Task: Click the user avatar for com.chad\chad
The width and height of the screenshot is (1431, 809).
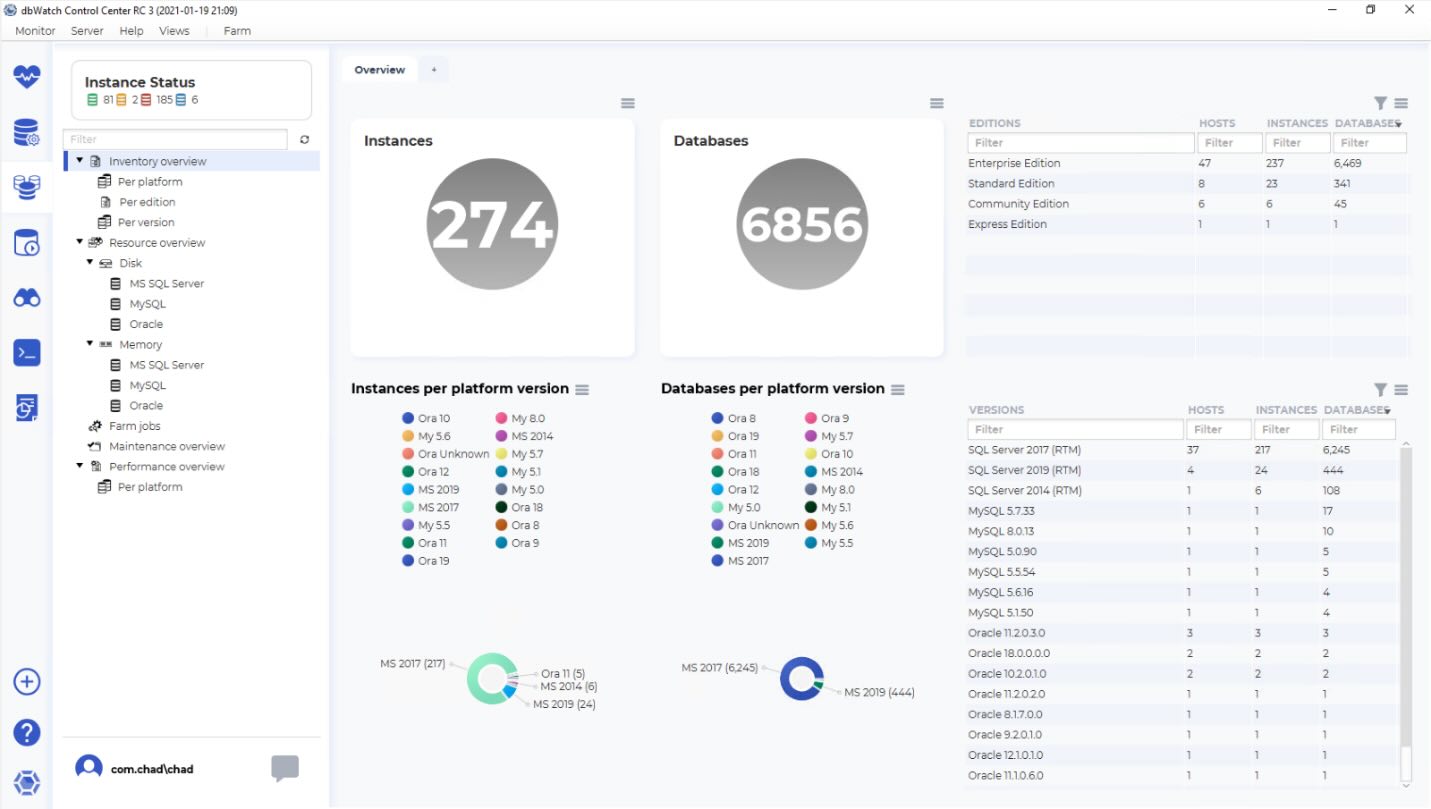Action: [89, 768]
